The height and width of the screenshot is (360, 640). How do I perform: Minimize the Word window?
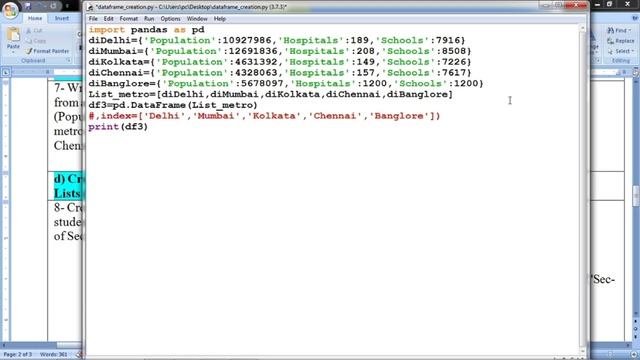pos(598,4)
